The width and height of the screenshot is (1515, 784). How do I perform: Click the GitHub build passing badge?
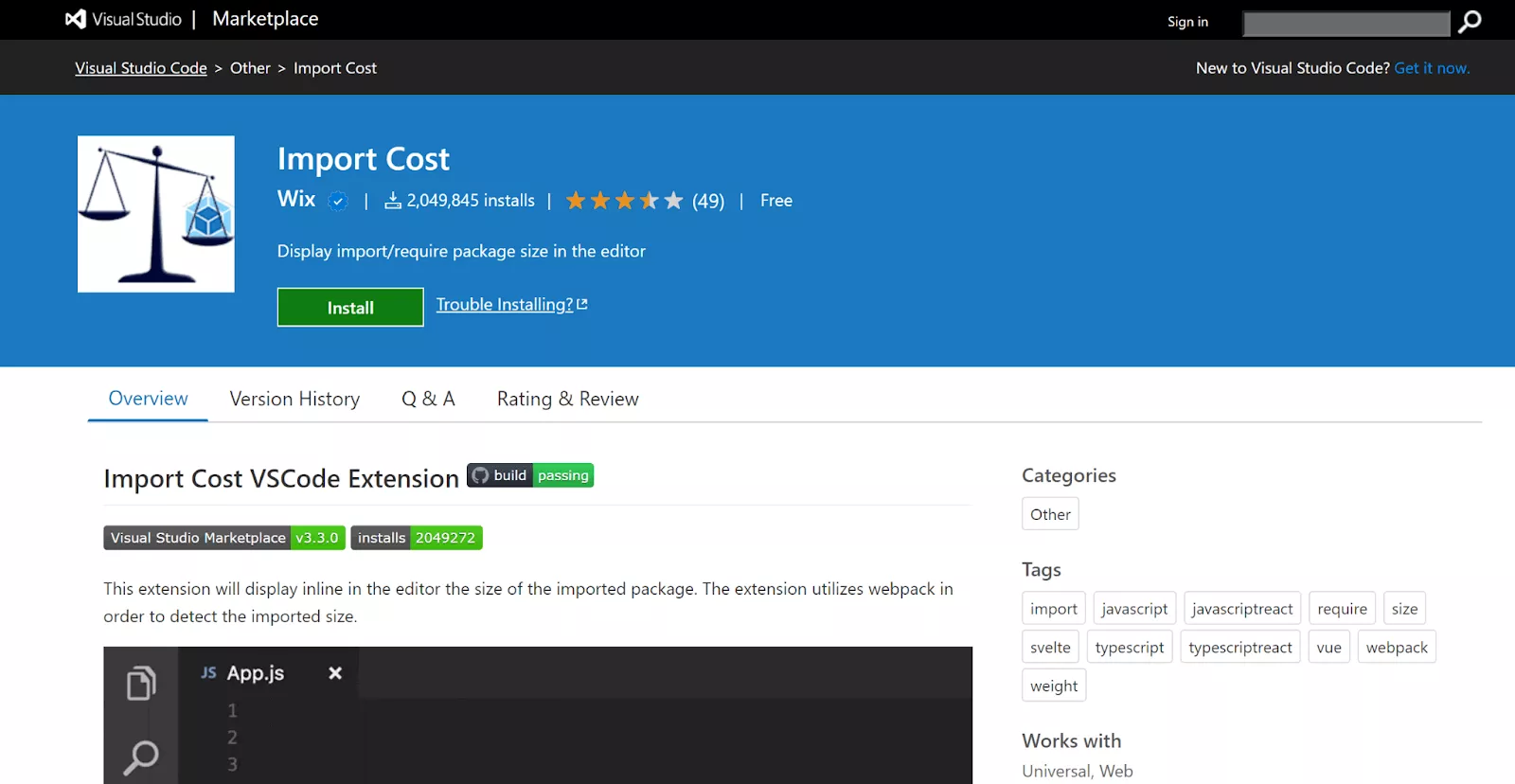[x=530, y=475]
